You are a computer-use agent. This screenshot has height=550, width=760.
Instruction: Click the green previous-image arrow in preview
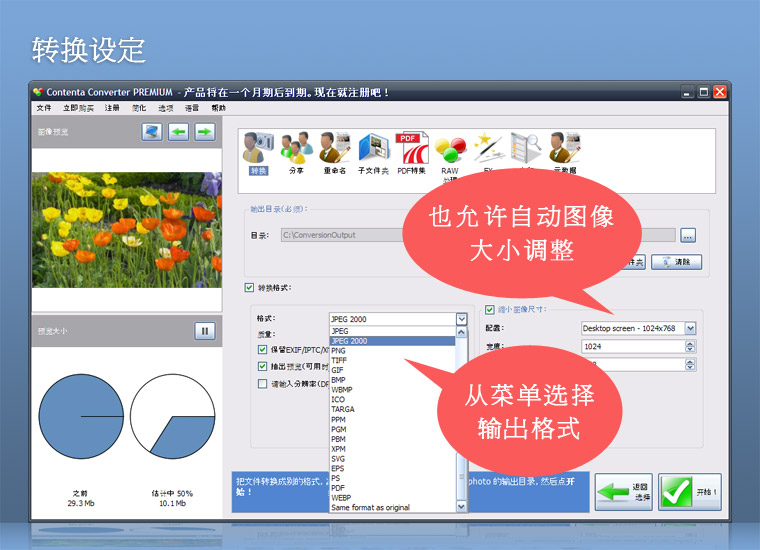coord(178,131)
